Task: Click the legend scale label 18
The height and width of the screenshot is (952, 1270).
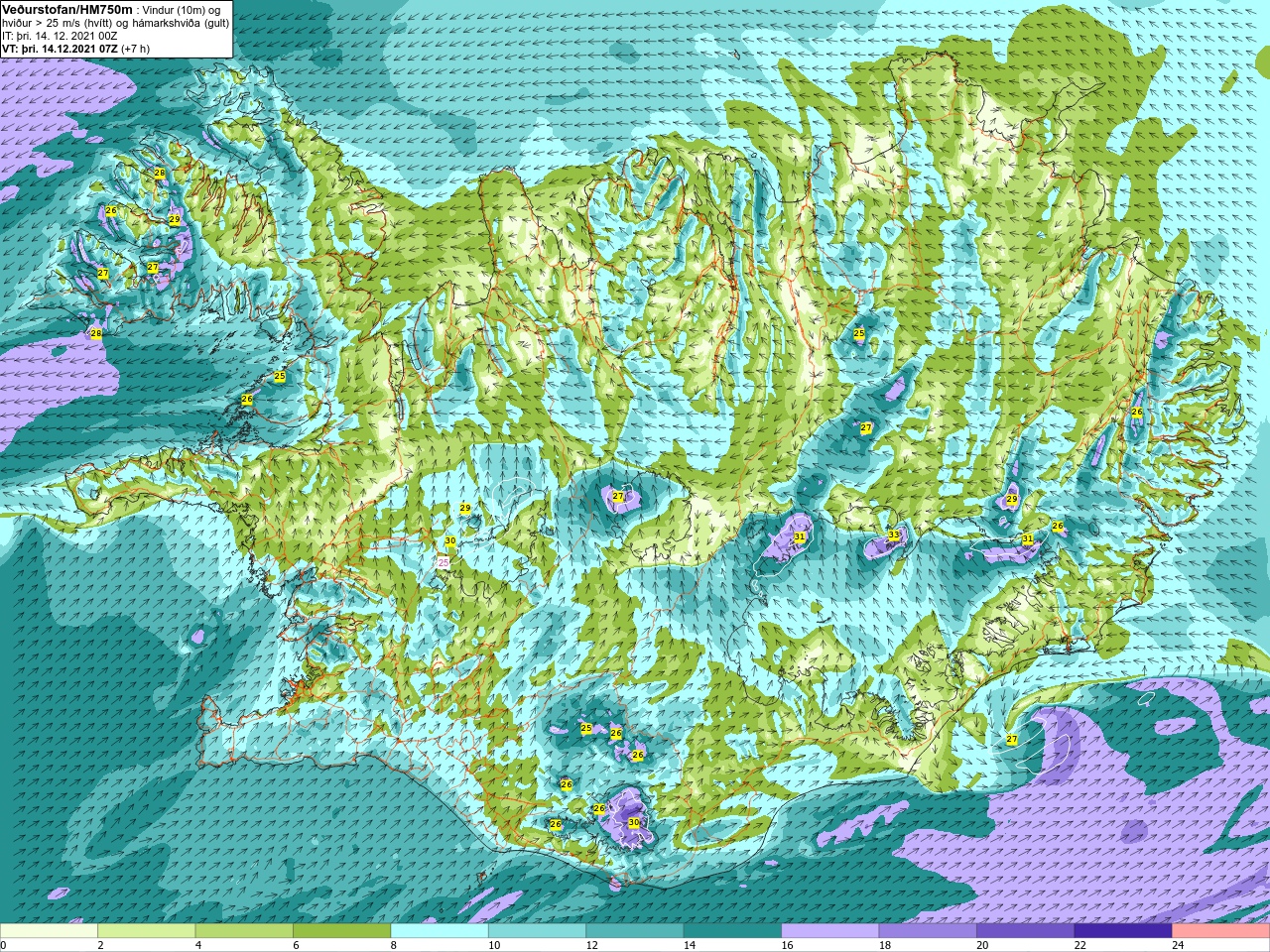Action: [x=885, y=945]
